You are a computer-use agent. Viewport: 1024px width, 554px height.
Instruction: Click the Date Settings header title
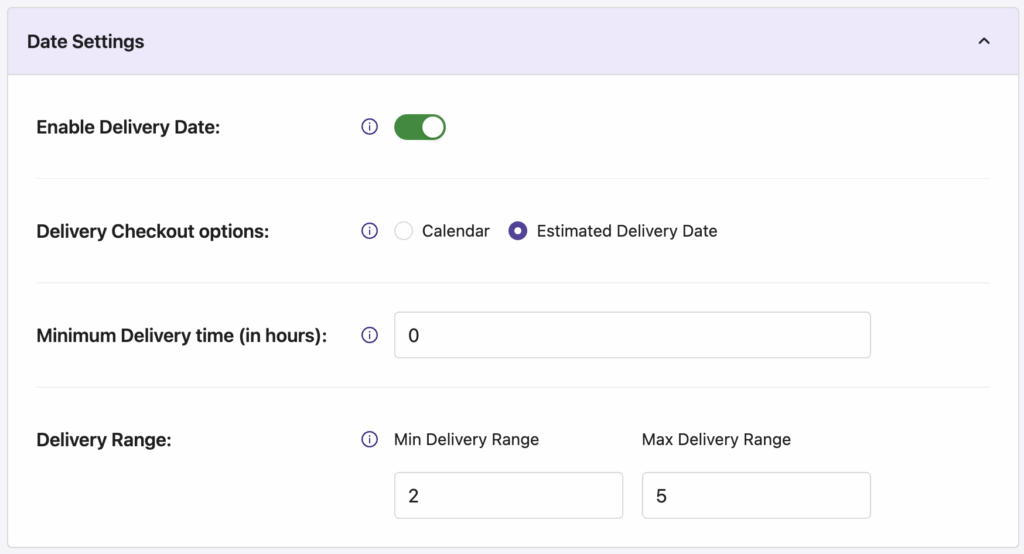coord(86,41)
